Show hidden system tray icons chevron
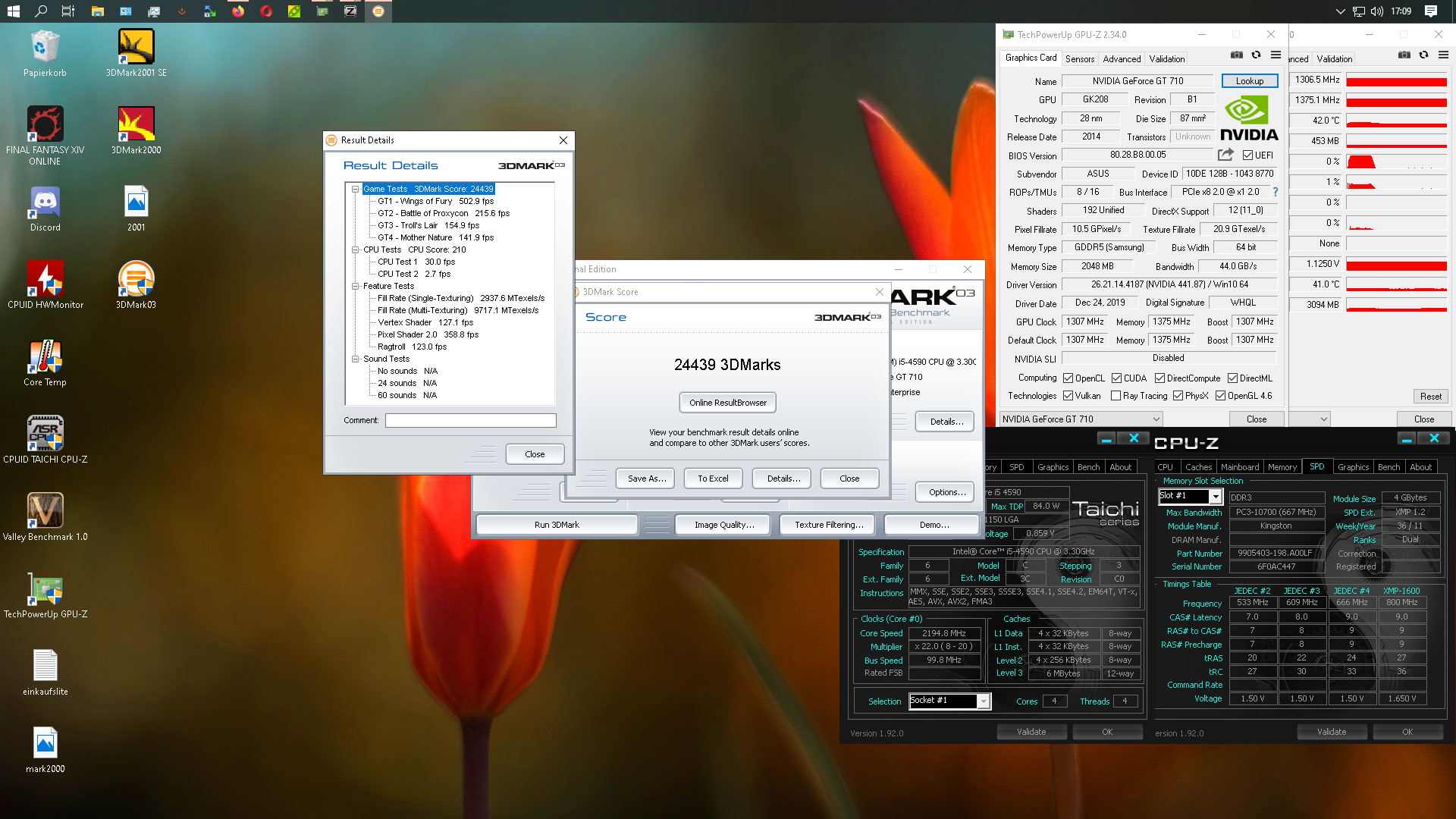 tap(1340, 11)
